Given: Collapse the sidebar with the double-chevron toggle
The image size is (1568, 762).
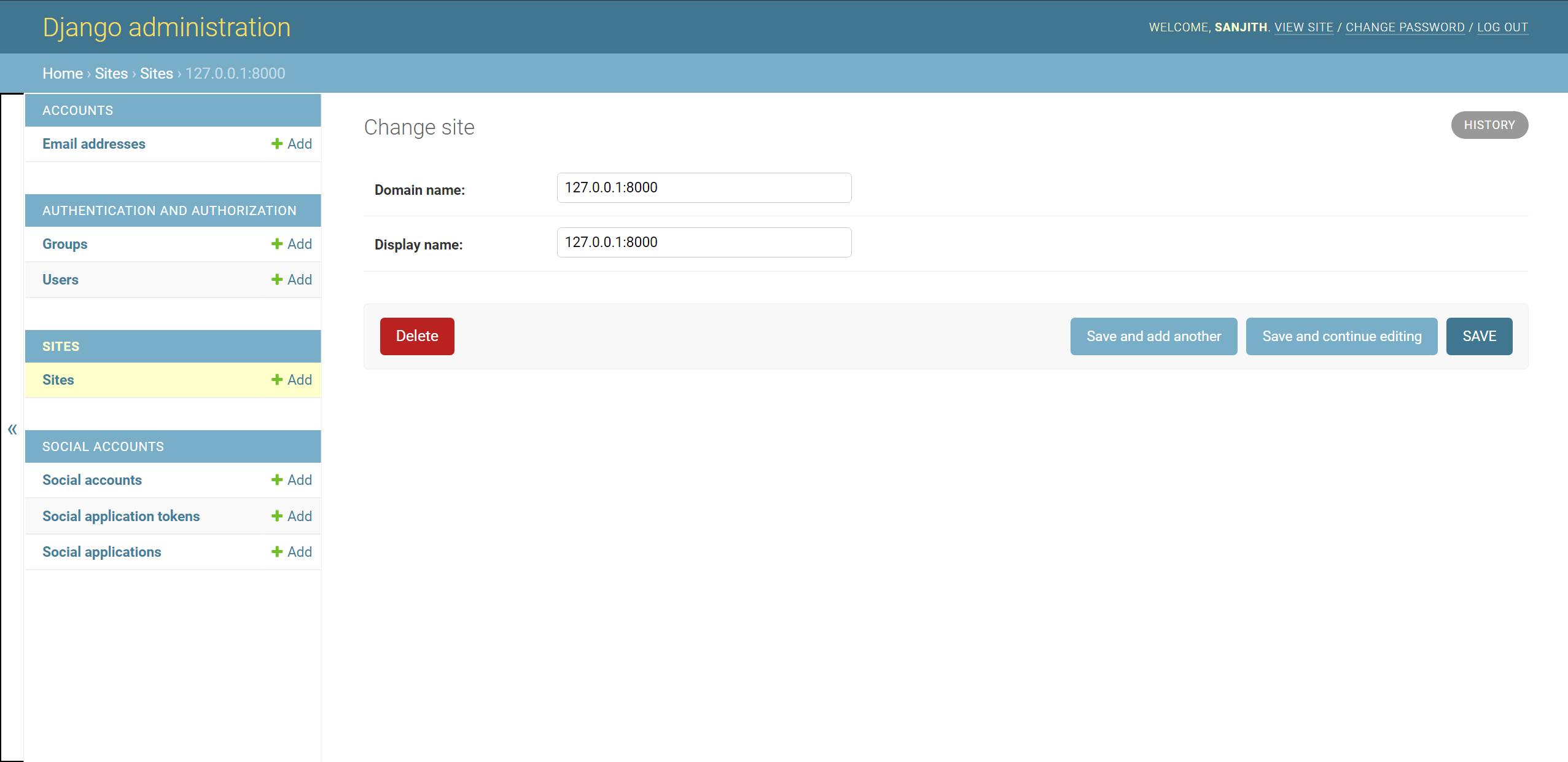Looking at the screenshot, I should coord(12,429).
